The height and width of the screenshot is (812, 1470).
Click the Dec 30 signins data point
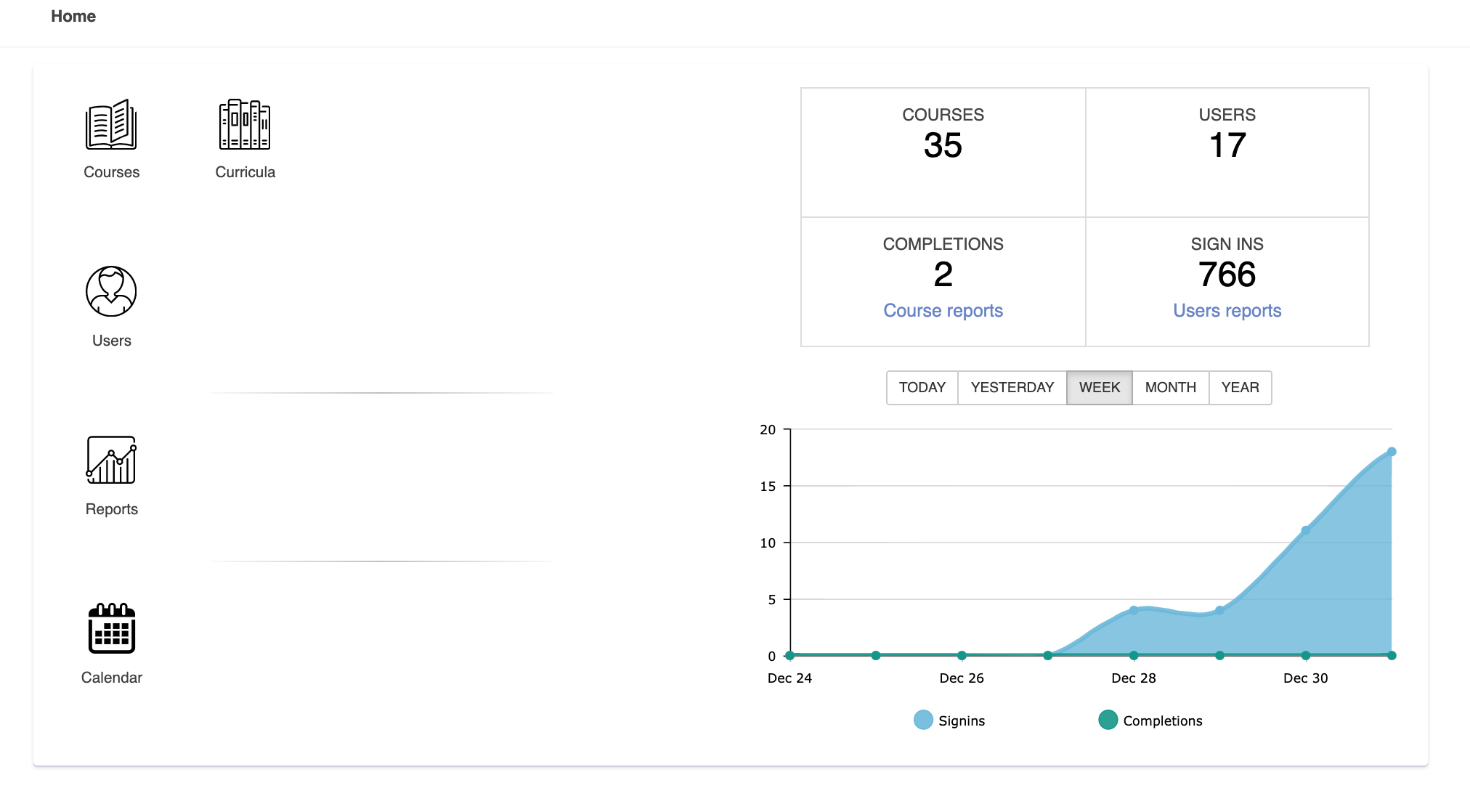pos(1306,531)
